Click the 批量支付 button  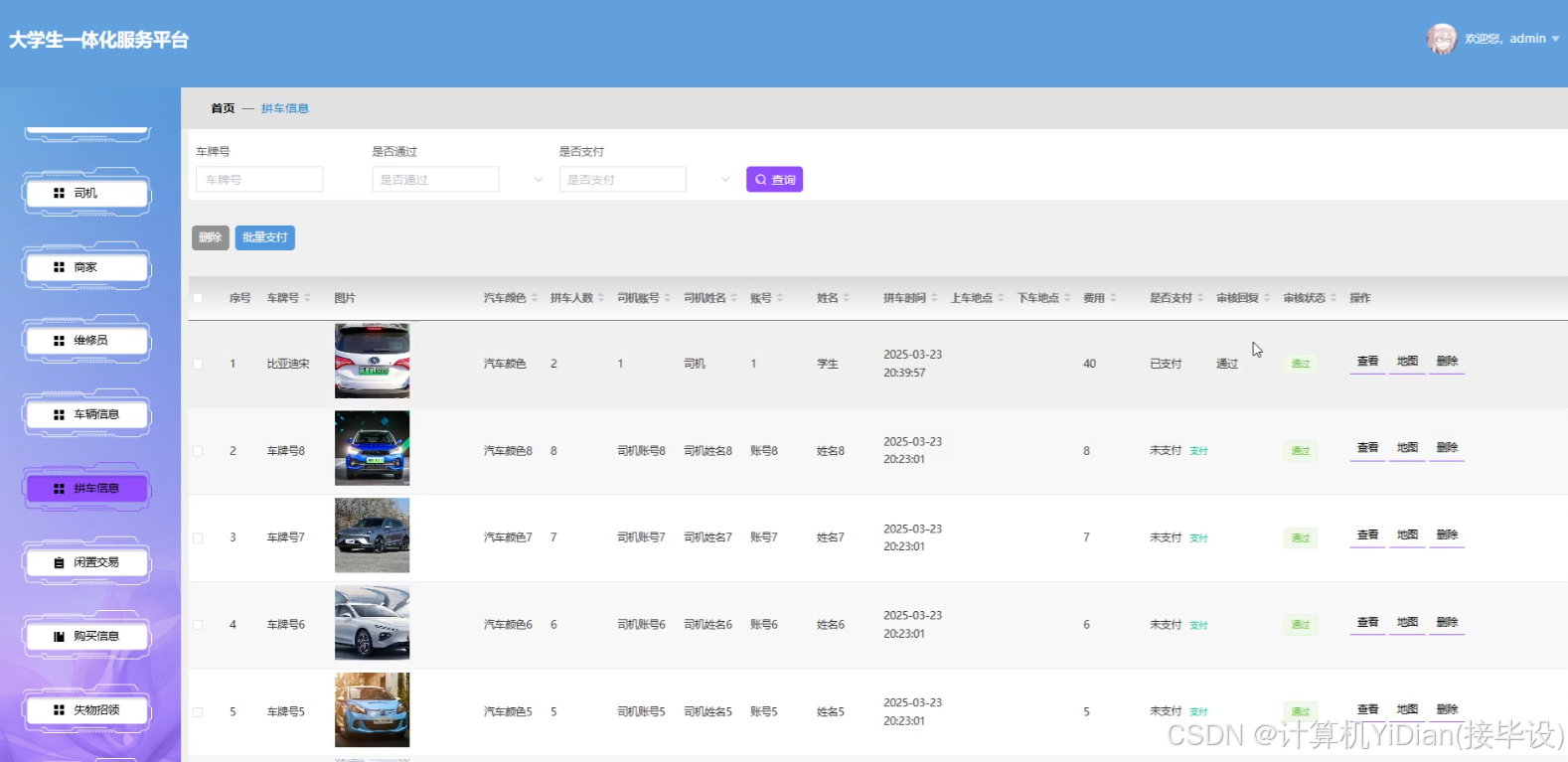pos(265,237)
